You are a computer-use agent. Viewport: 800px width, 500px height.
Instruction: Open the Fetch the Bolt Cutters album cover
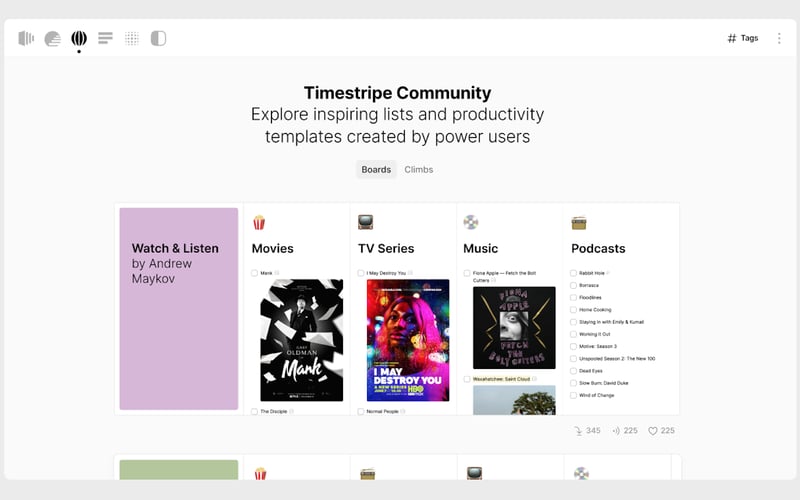514,328
